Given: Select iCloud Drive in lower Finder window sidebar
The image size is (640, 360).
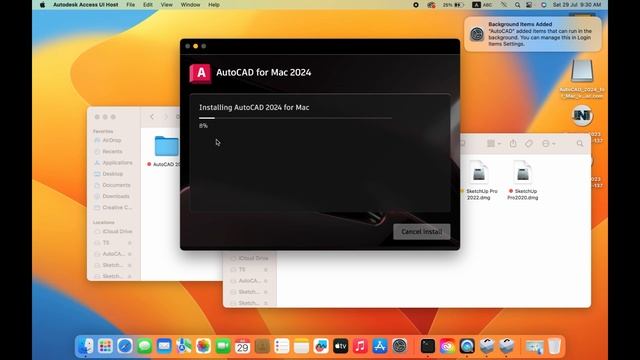Looking at the screenshot, I should [249, 258].
